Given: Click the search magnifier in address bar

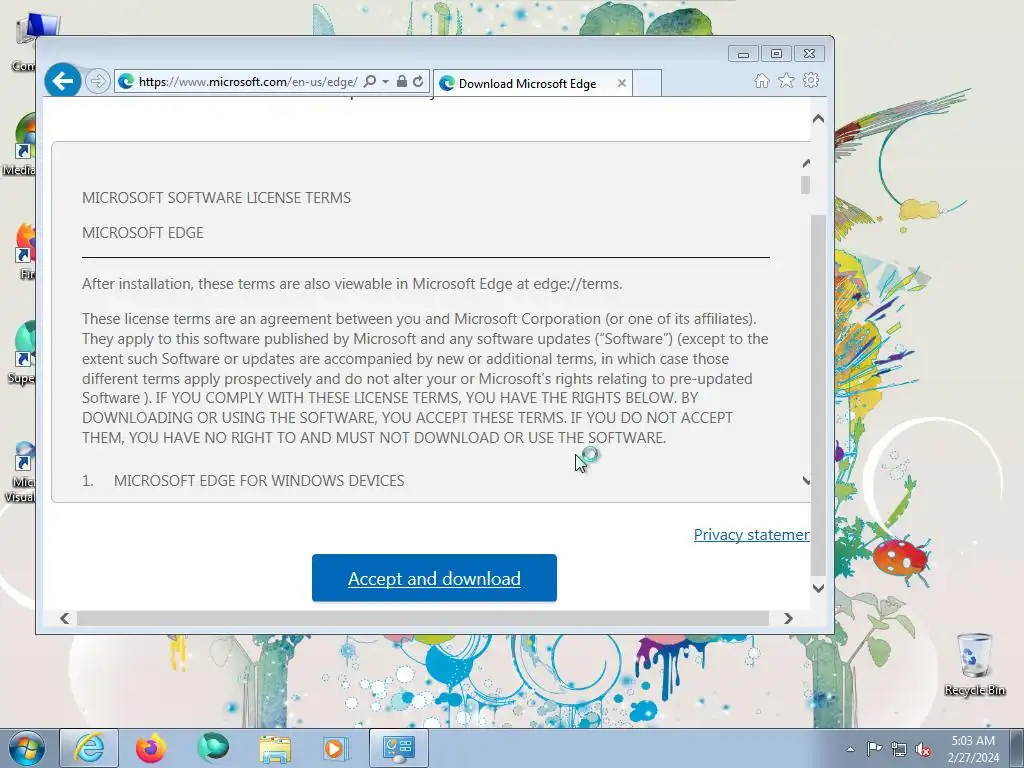Looking at the screenshot, I should (370, 82).
